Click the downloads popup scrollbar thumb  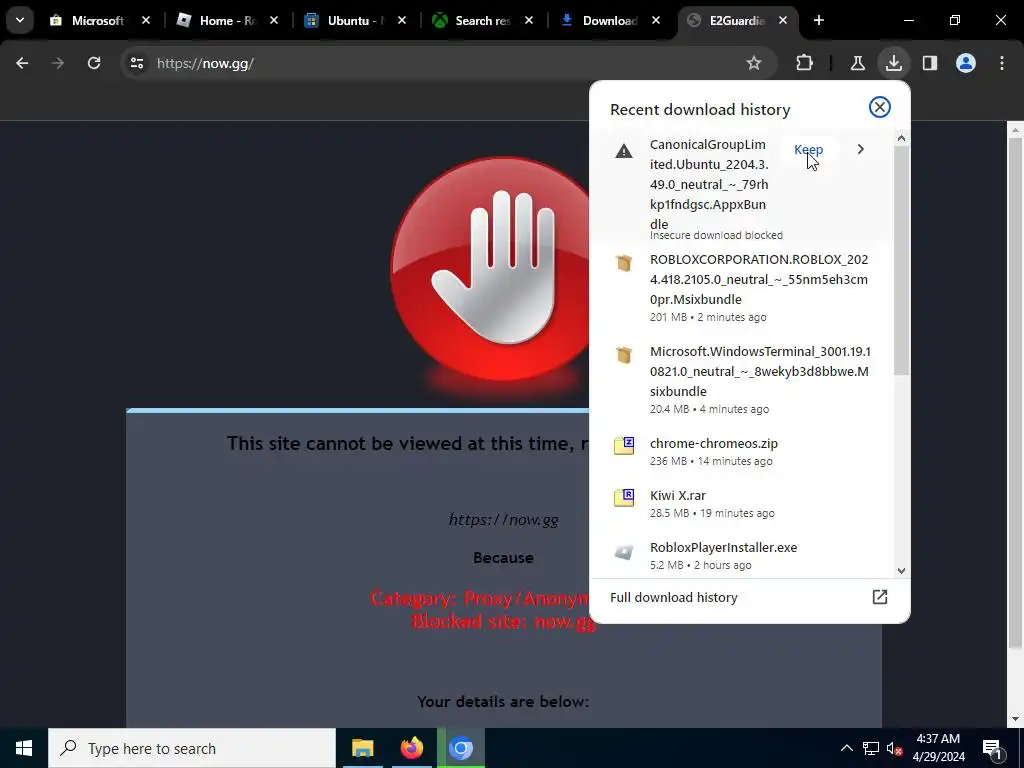901,260
